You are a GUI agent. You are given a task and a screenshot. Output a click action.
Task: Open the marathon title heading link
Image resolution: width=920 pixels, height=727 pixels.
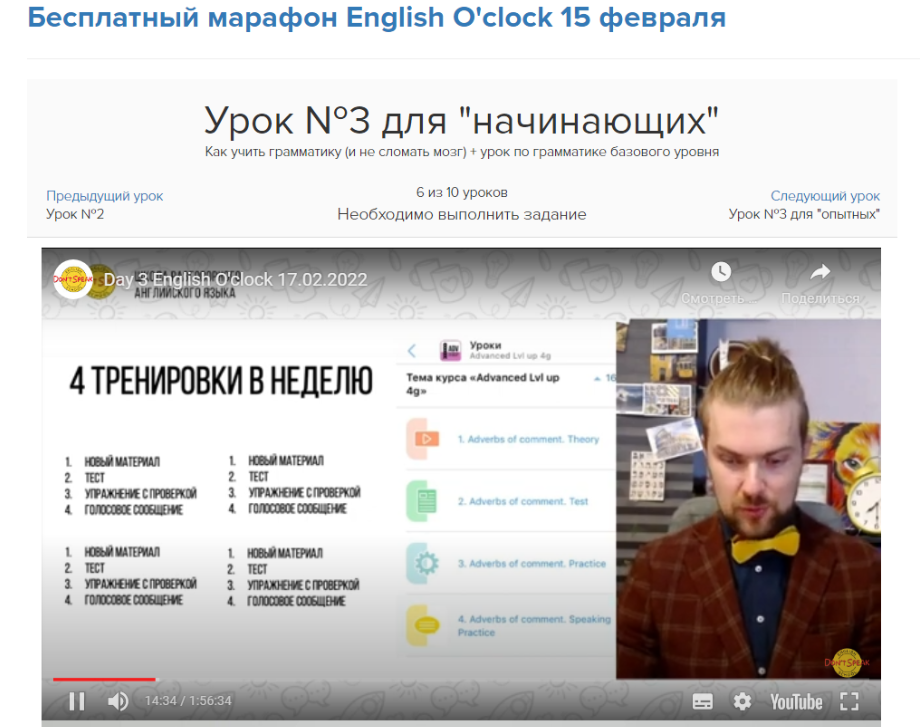click(x=377, y=17)
